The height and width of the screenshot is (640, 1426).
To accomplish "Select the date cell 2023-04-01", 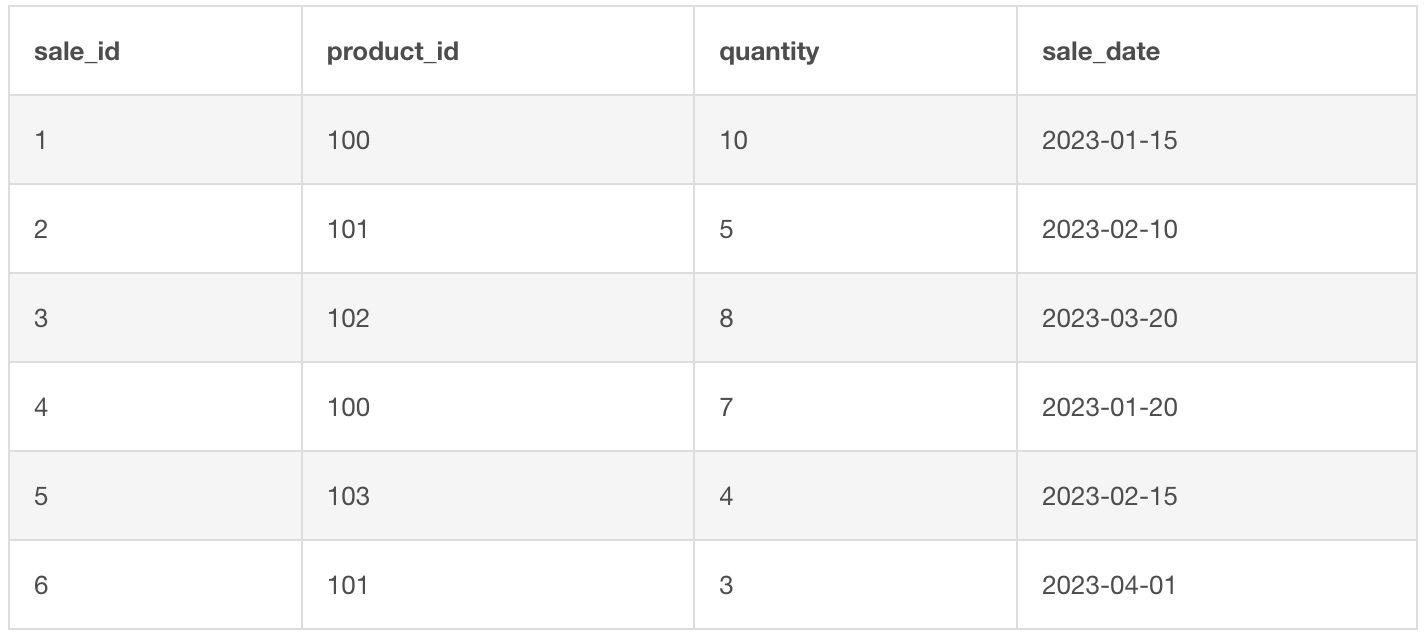I will click(1109, 586).
